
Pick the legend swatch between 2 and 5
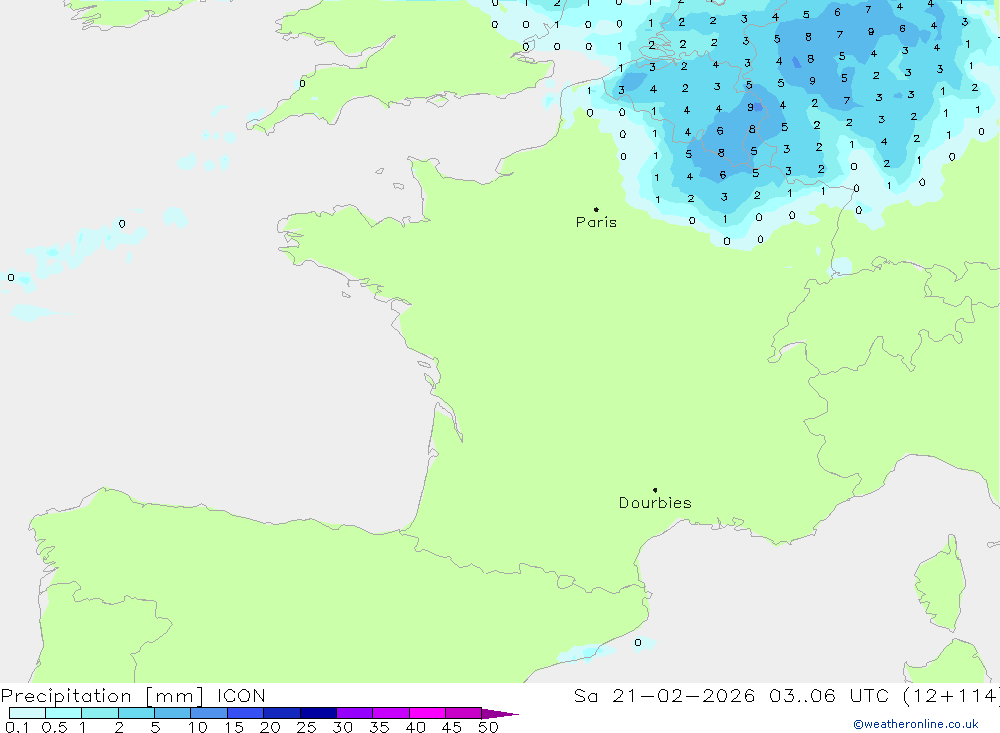click(x=136, y=713)
